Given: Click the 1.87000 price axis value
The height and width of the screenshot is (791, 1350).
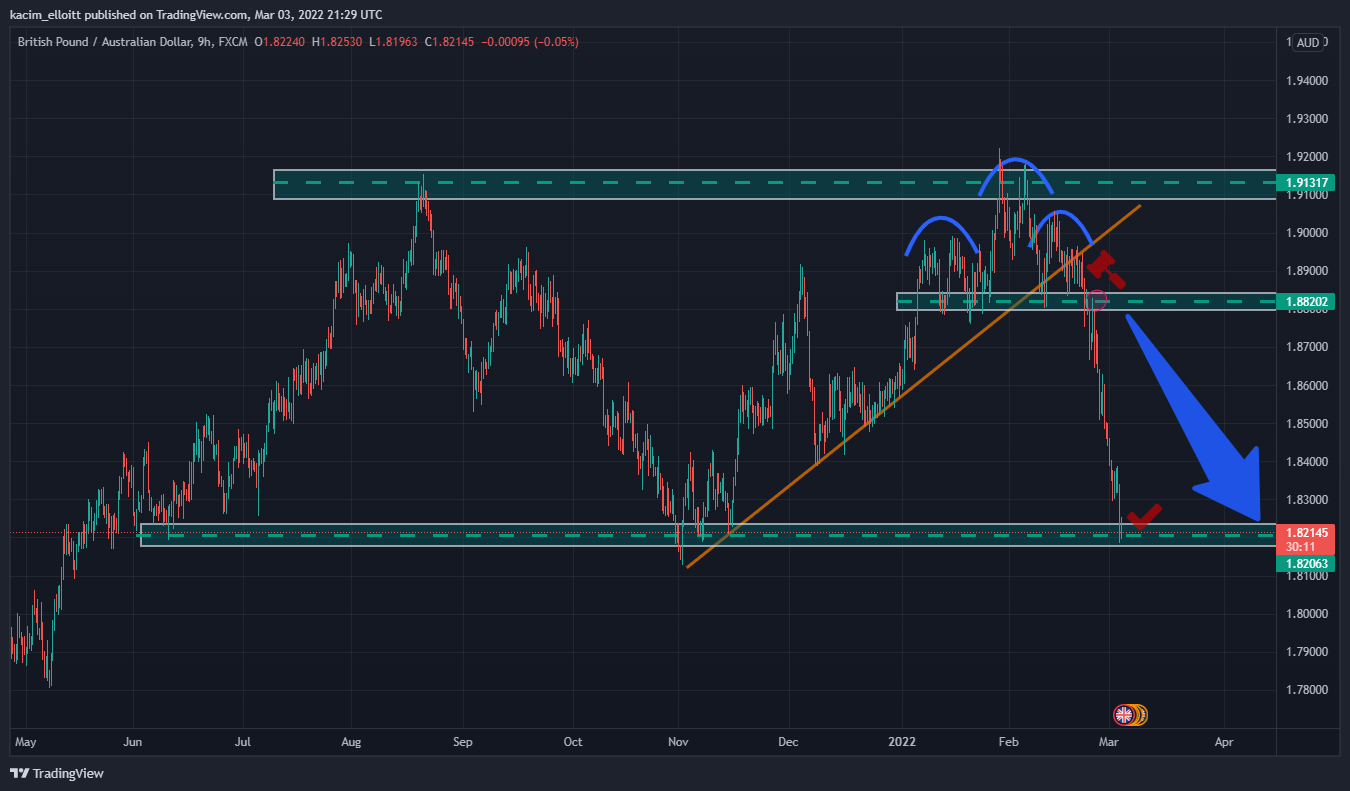Looking at the screenshot, I should [1306, 347].
